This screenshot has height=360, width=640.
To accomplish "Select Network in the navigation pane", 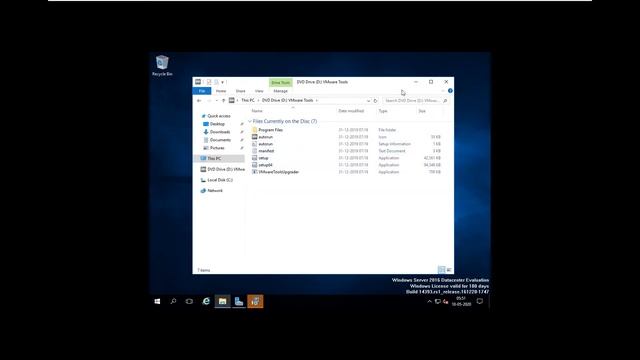I will pos(215,191).
